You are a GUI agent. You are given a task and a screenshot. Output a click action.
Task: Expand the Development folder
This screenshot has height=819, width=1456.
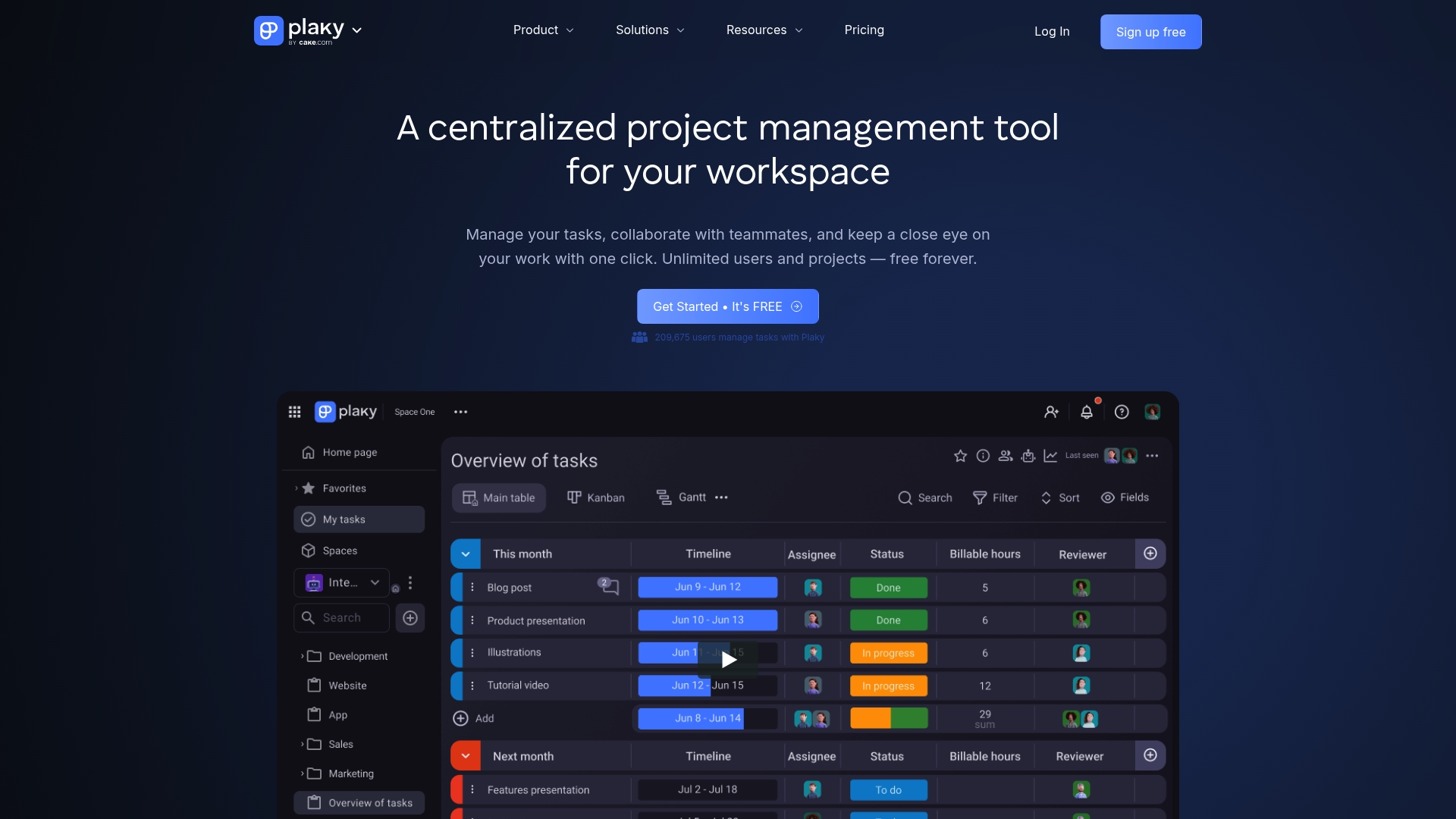302,656
